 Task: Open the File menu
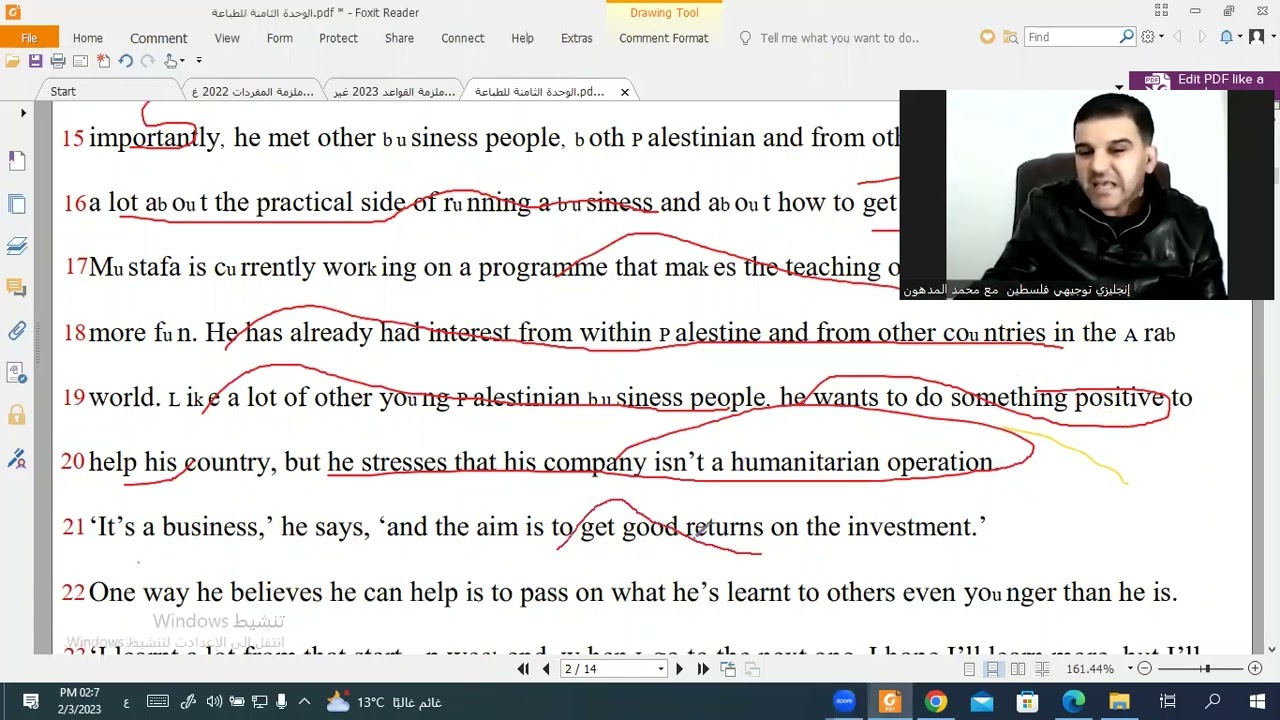coord(29,38)
